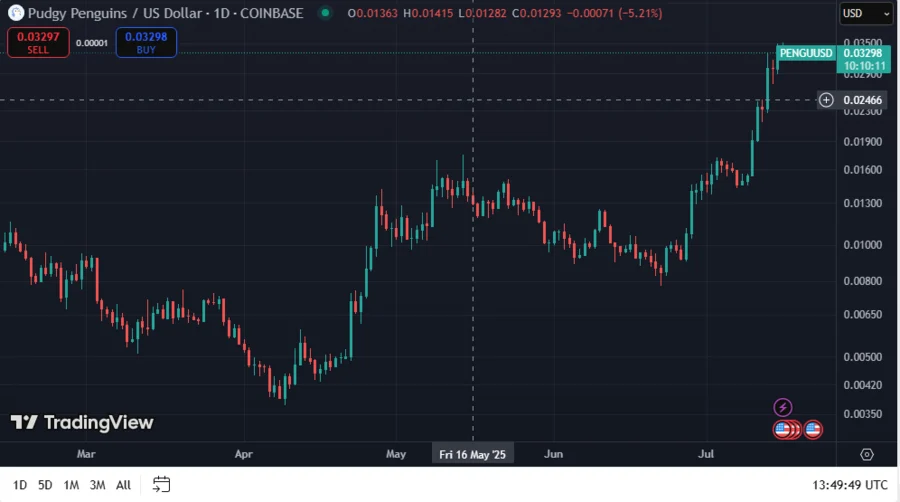Click the 0.00350 price axis label
The width and height of the screenshot is (900, 502).
tap(863, 414)
